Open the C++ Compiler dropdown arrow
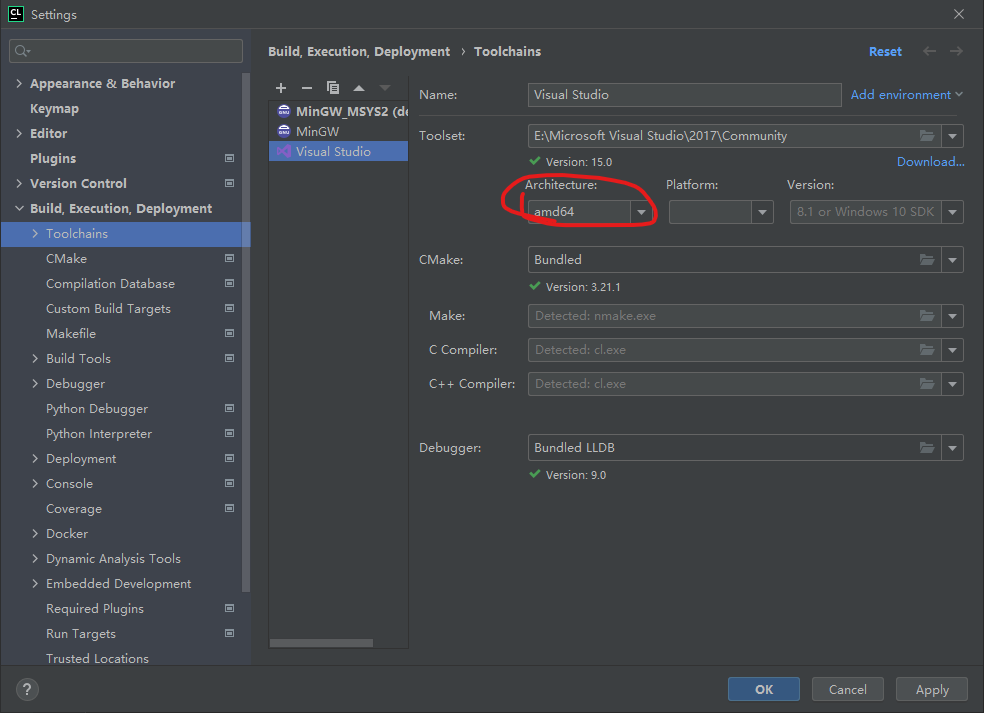 [953, 383]
